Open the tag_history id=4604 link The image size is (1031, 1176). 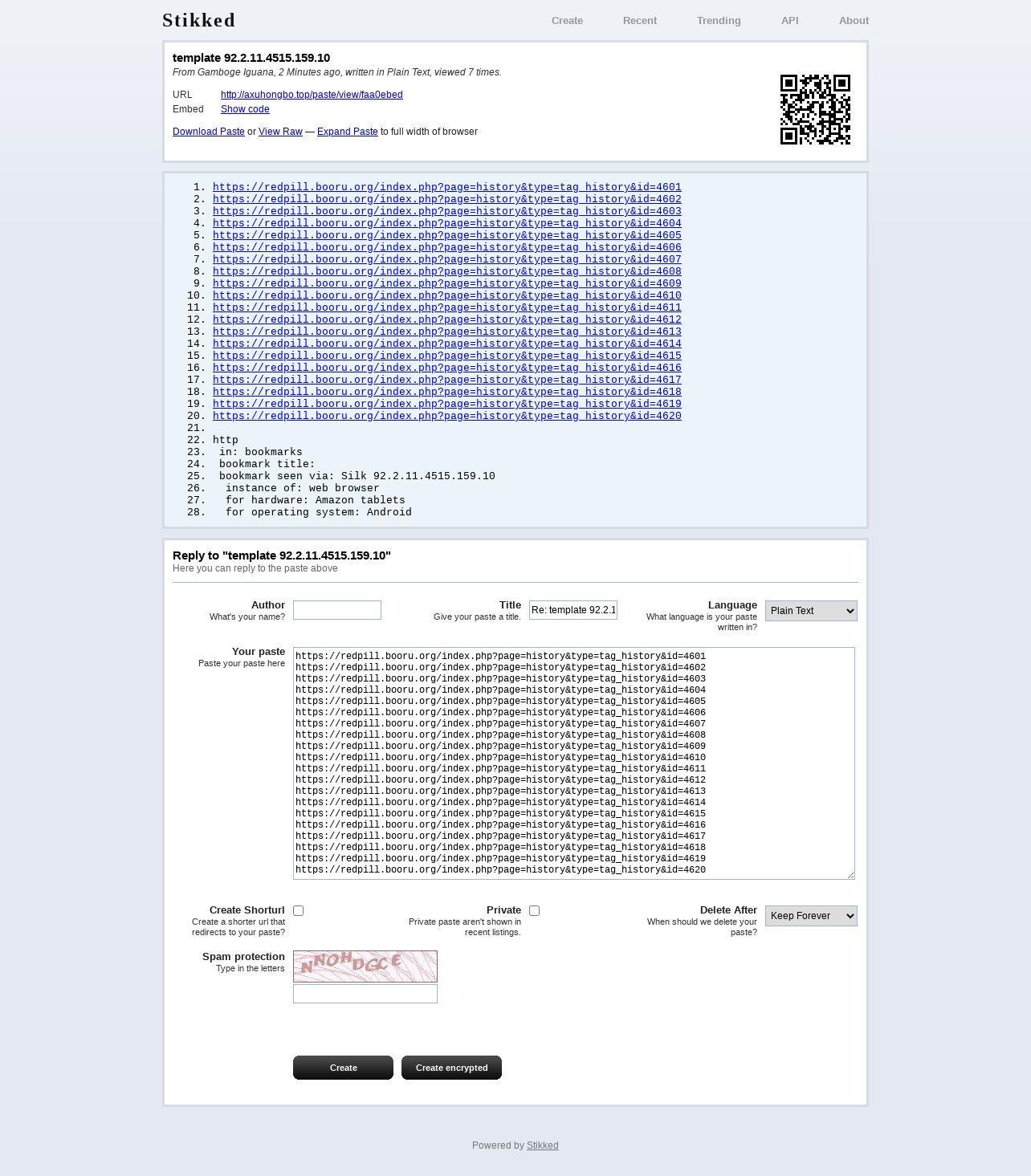[x=447, y=223]
